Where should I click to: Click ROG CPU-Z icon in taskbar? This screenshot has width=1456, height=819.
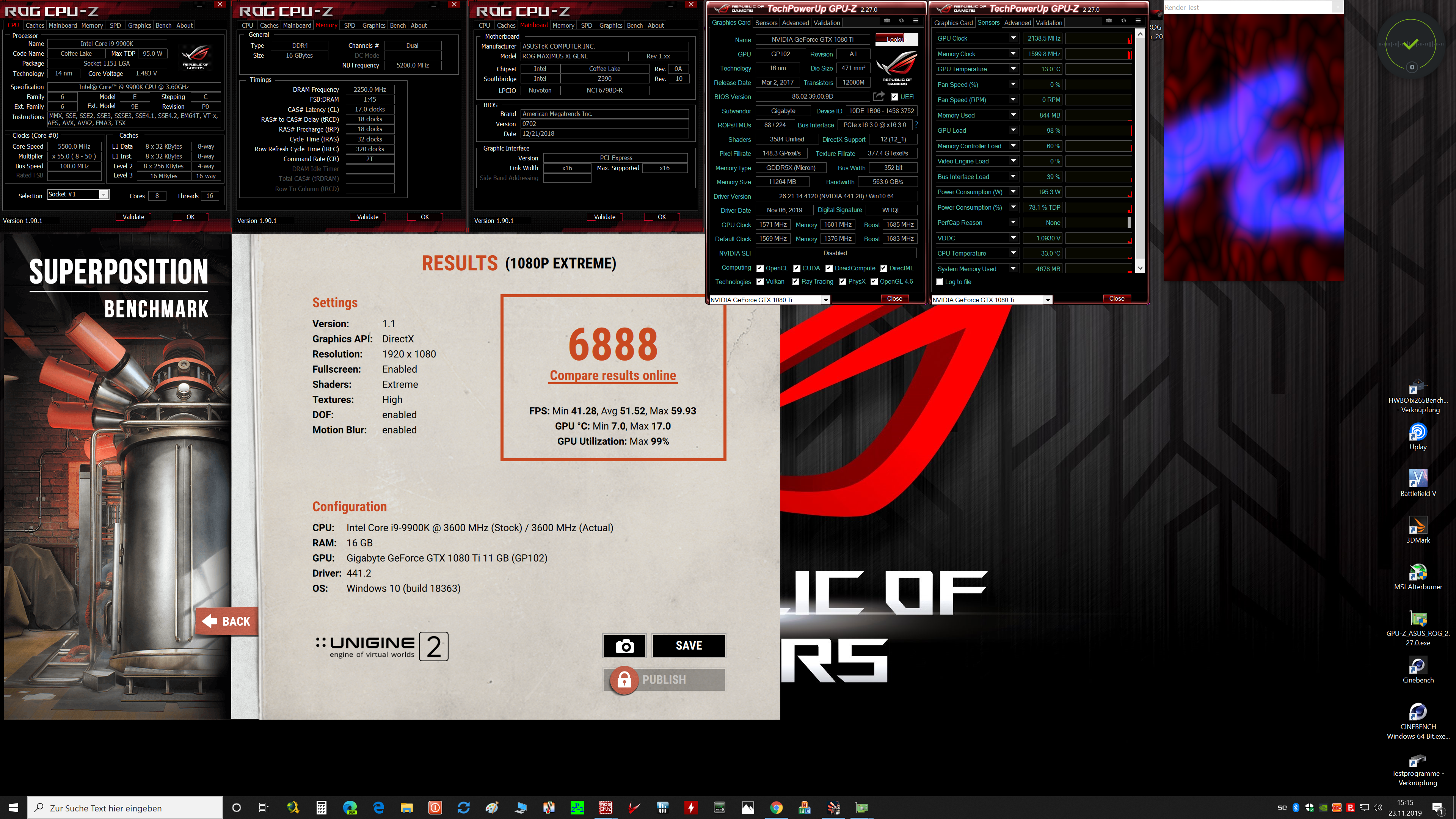[x=606, y=807]
